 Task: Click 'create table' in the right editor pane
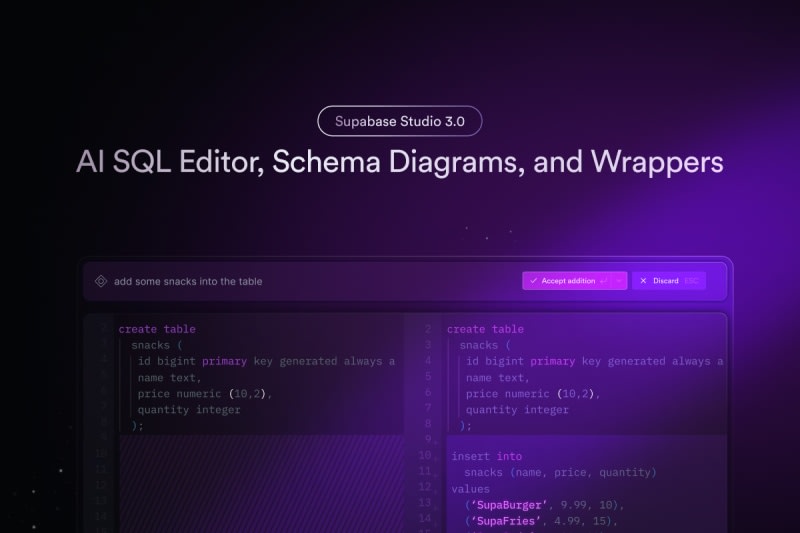(x=485, y=329)
